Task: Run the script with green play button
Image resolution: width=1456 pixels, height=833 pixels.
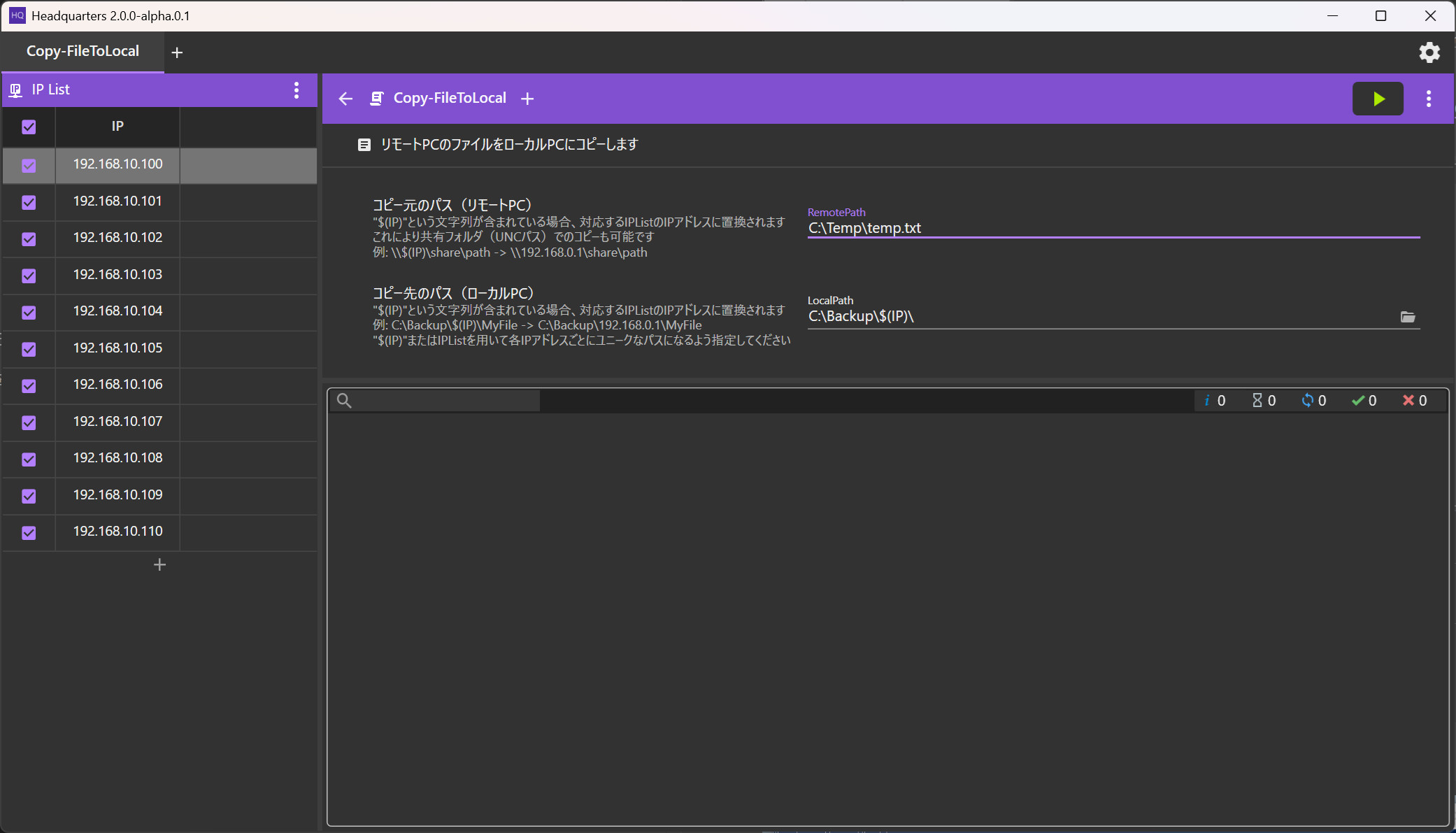Action: [1377, 99]
